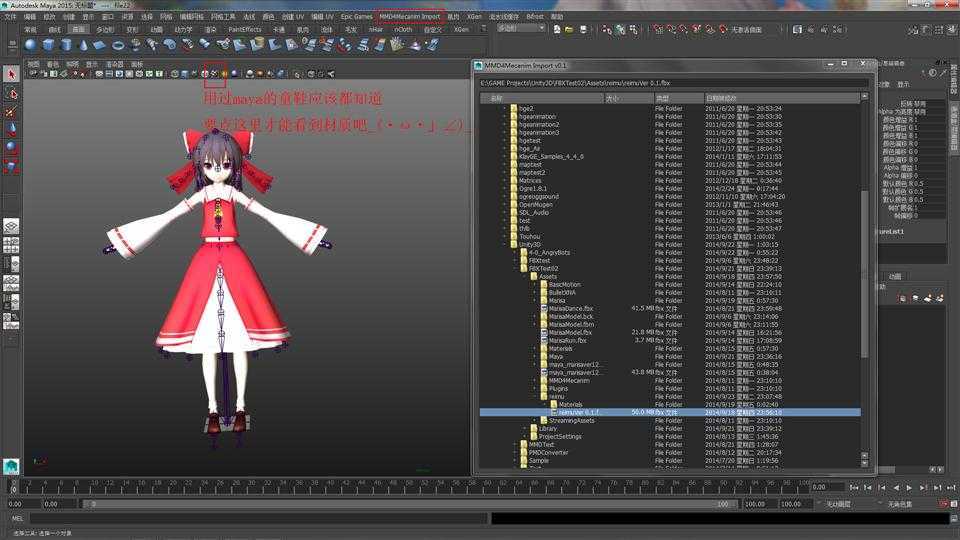This screenshot has width=960, height=540.
Task: Click the type column header in file browser
Action: 678,98
